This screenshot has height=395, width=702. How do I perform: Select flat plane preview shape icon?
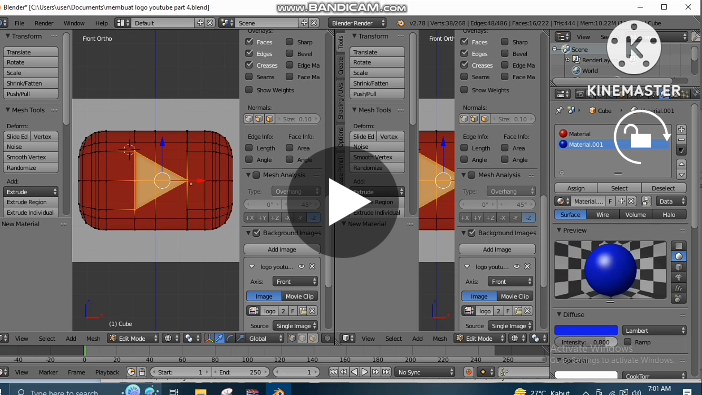[679, 245]
